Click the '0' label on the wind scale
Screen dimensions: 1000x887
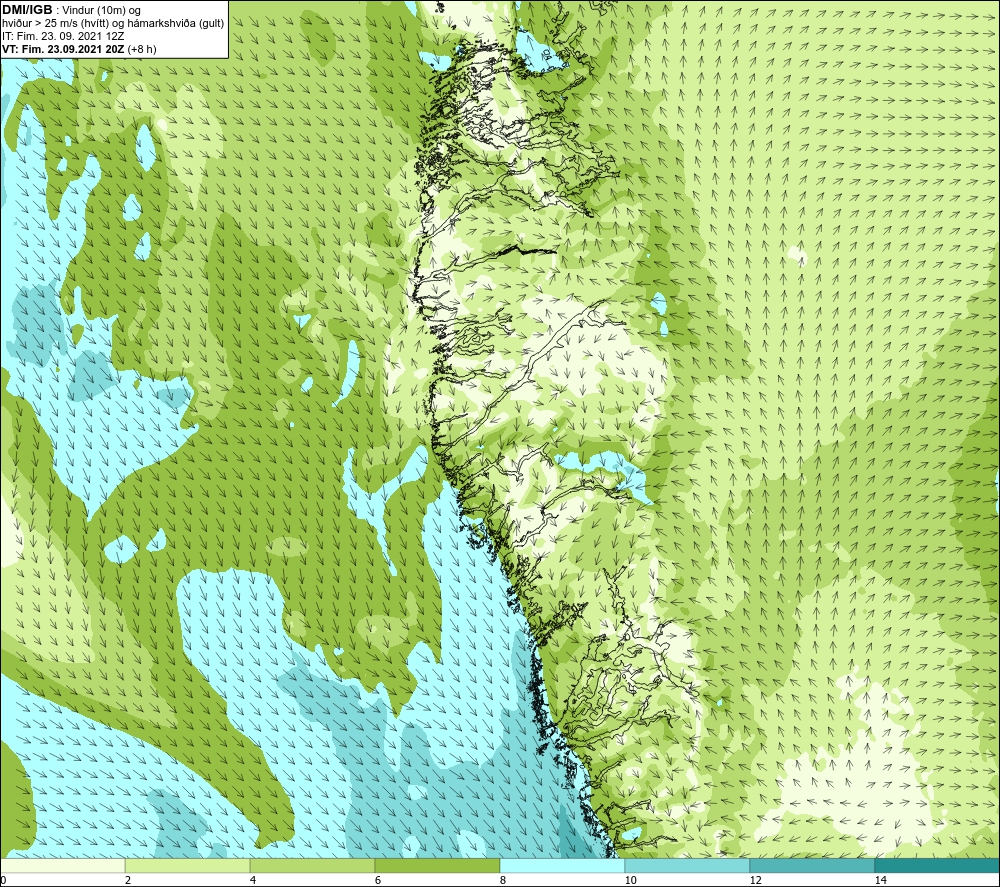(x=3, y=881)
